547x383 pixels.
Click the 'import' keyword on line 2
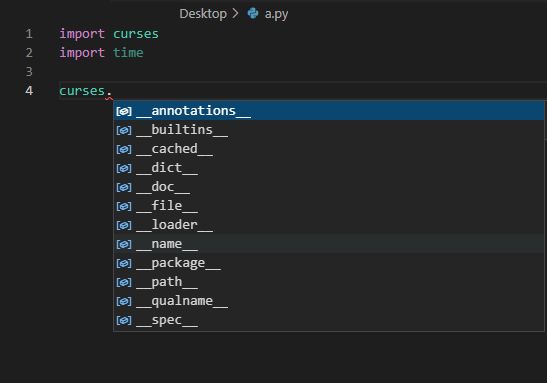(82, 53)
